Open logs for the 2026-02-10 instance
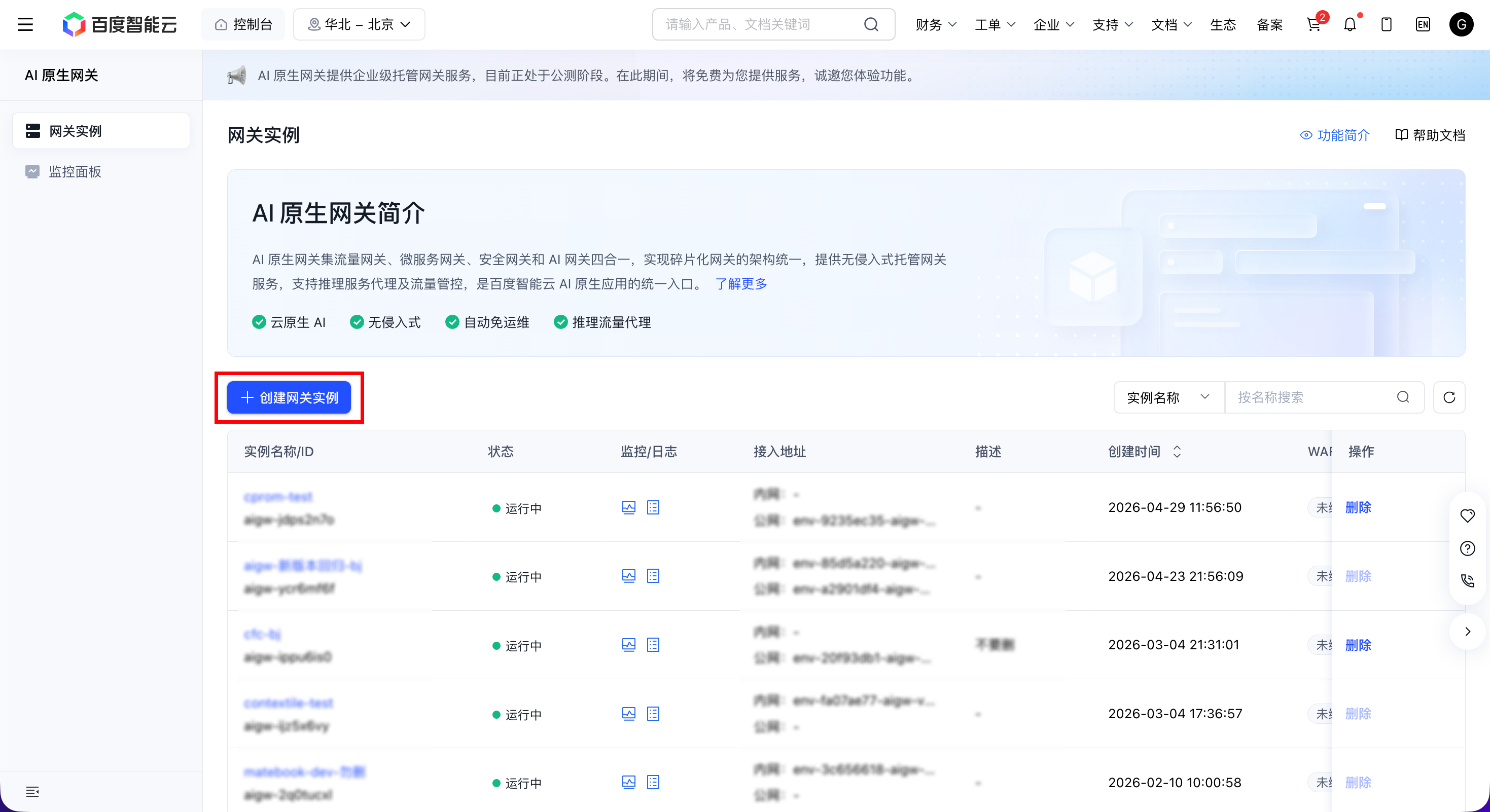Screen dimensions: 1490x812 [653, 783]
